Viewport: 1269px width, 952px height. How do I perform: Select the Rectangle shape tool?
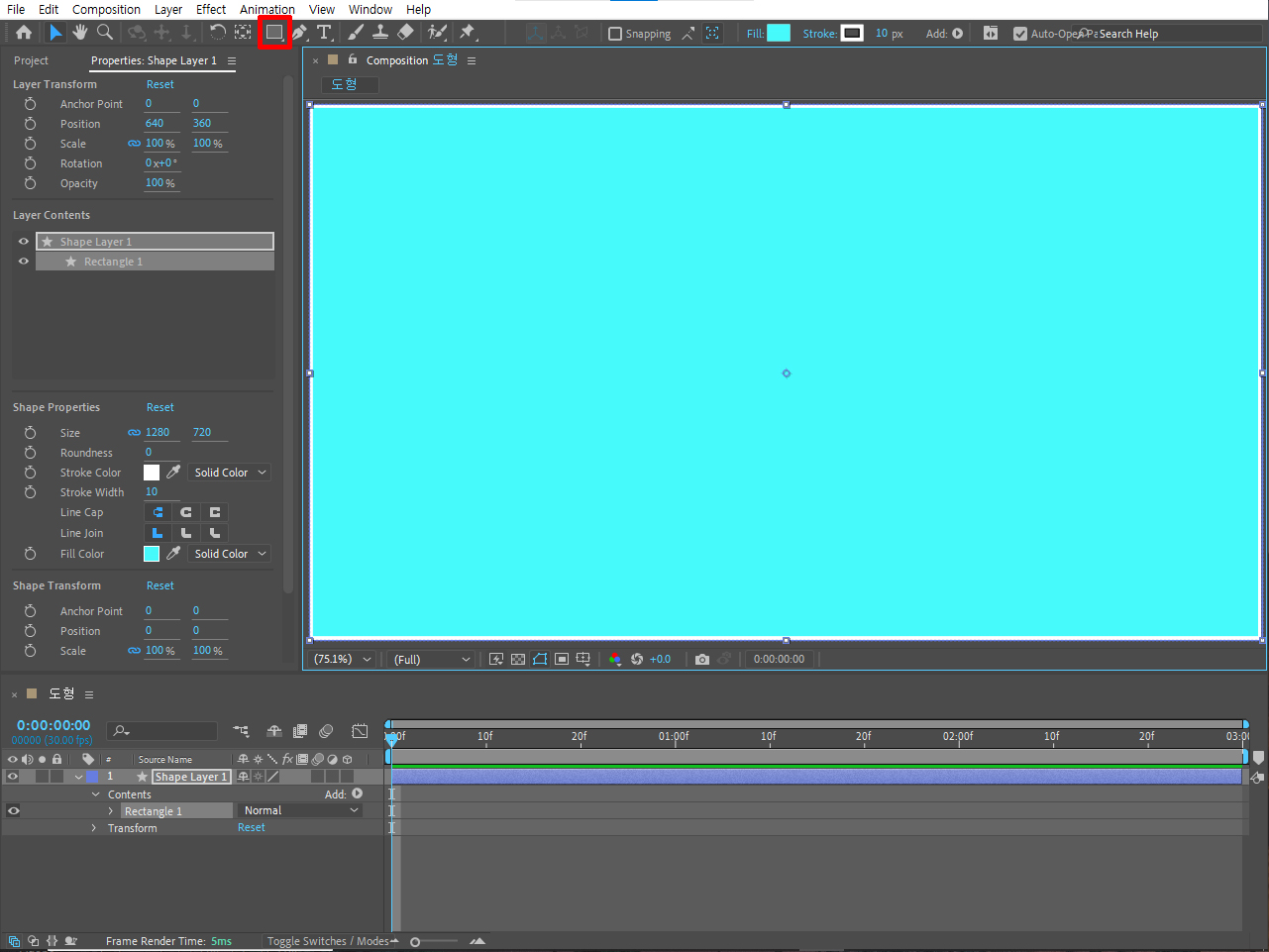(x=274, y=33)
